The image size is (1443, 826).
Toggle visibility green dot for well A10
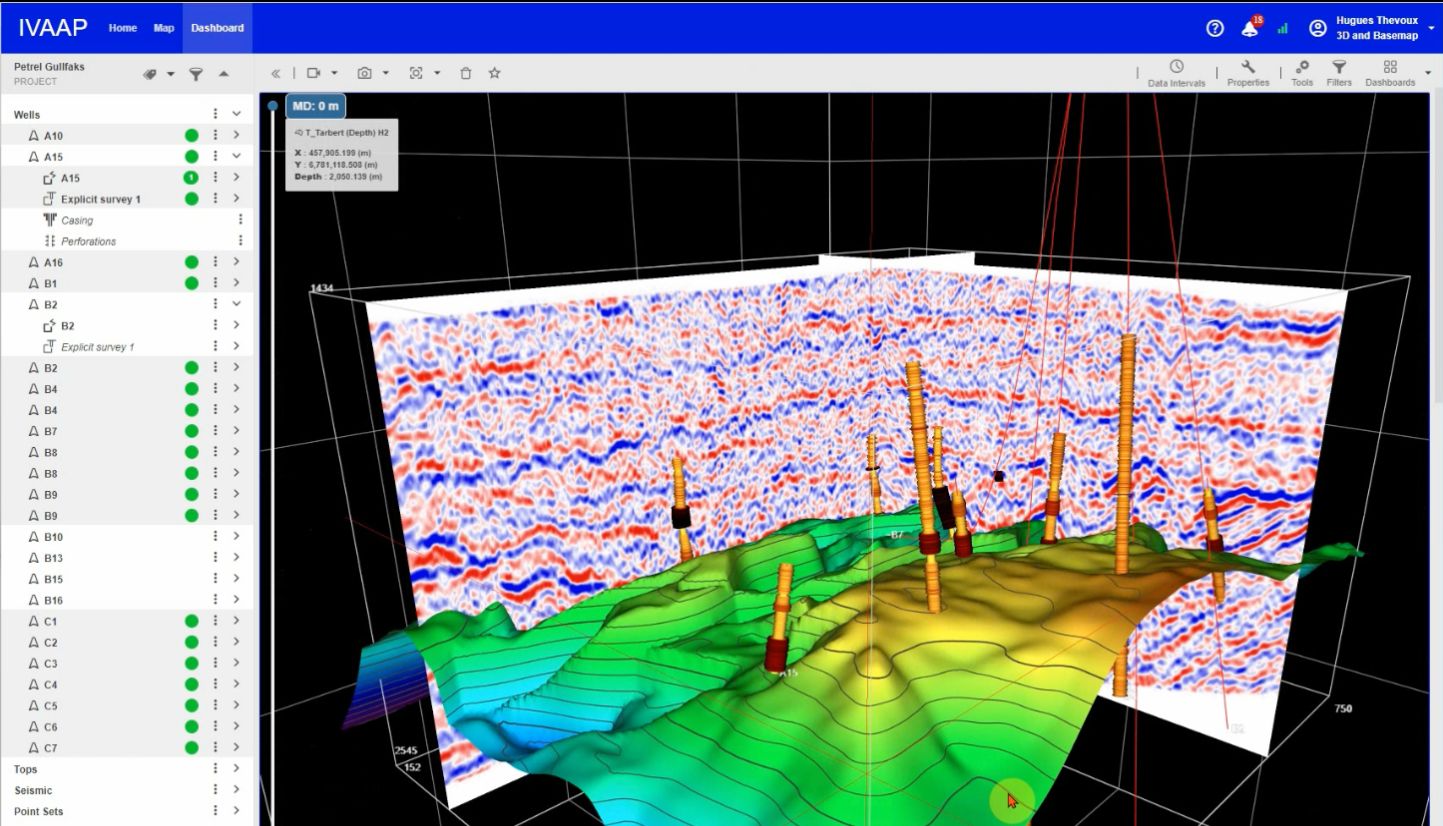191,136
